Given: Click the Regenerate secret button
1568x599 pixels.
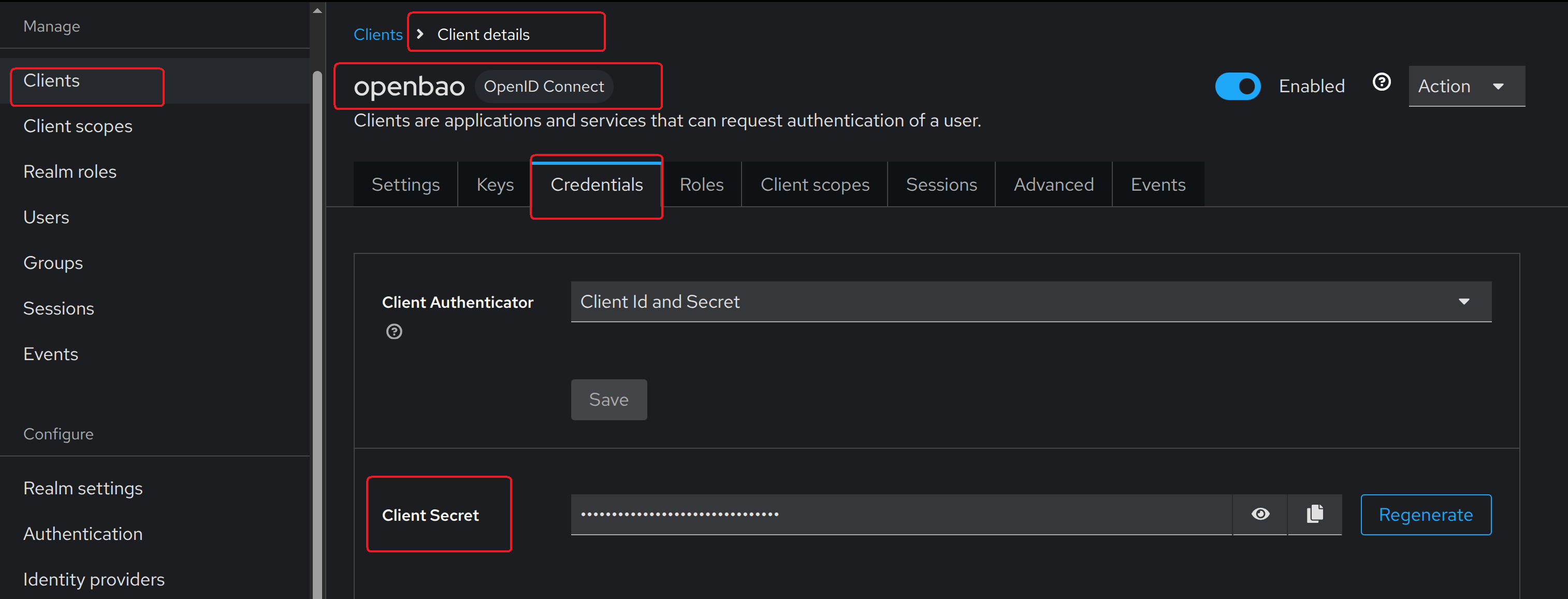Looking at the screenshot, I should pyautogui.click(x=1425, y=515).
